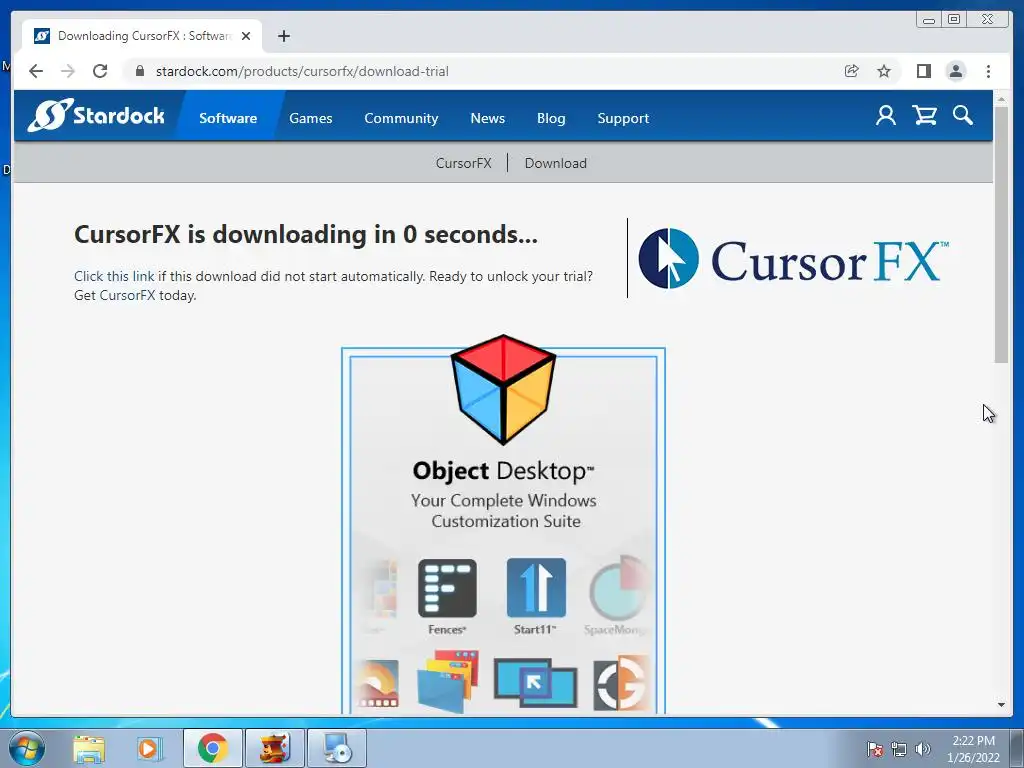Click the stacked windows app icon
Screen dimensions: 1024x768
point(448,681)
